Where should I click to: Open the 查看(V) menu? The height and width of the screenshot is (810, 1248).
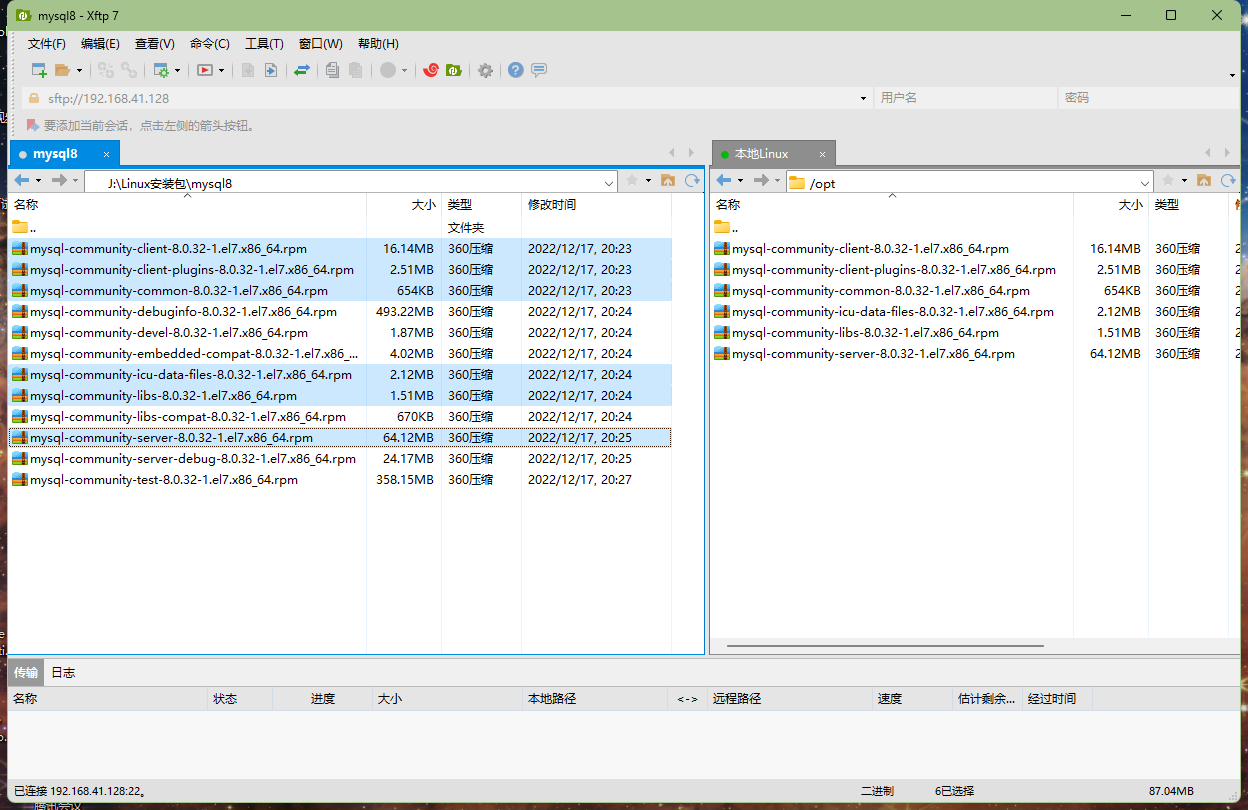[x=155, y=44]
